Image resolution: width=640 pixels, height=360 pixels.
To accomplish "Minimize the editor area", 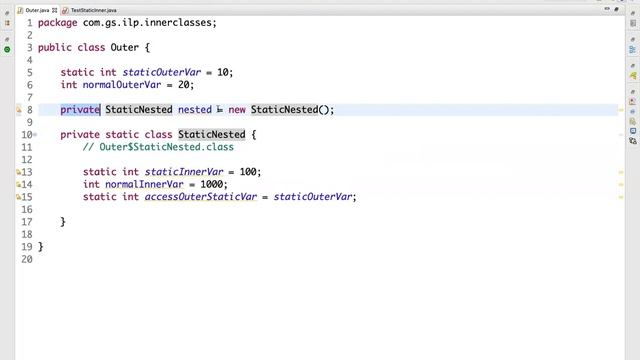I will (607, 9).
